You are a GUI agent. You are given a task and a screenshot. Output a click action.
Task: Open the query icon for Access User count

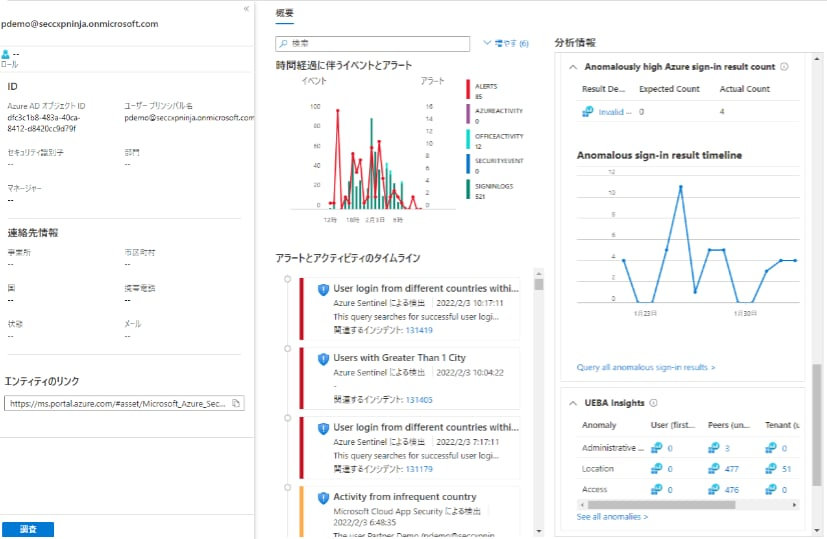(657, 489)
